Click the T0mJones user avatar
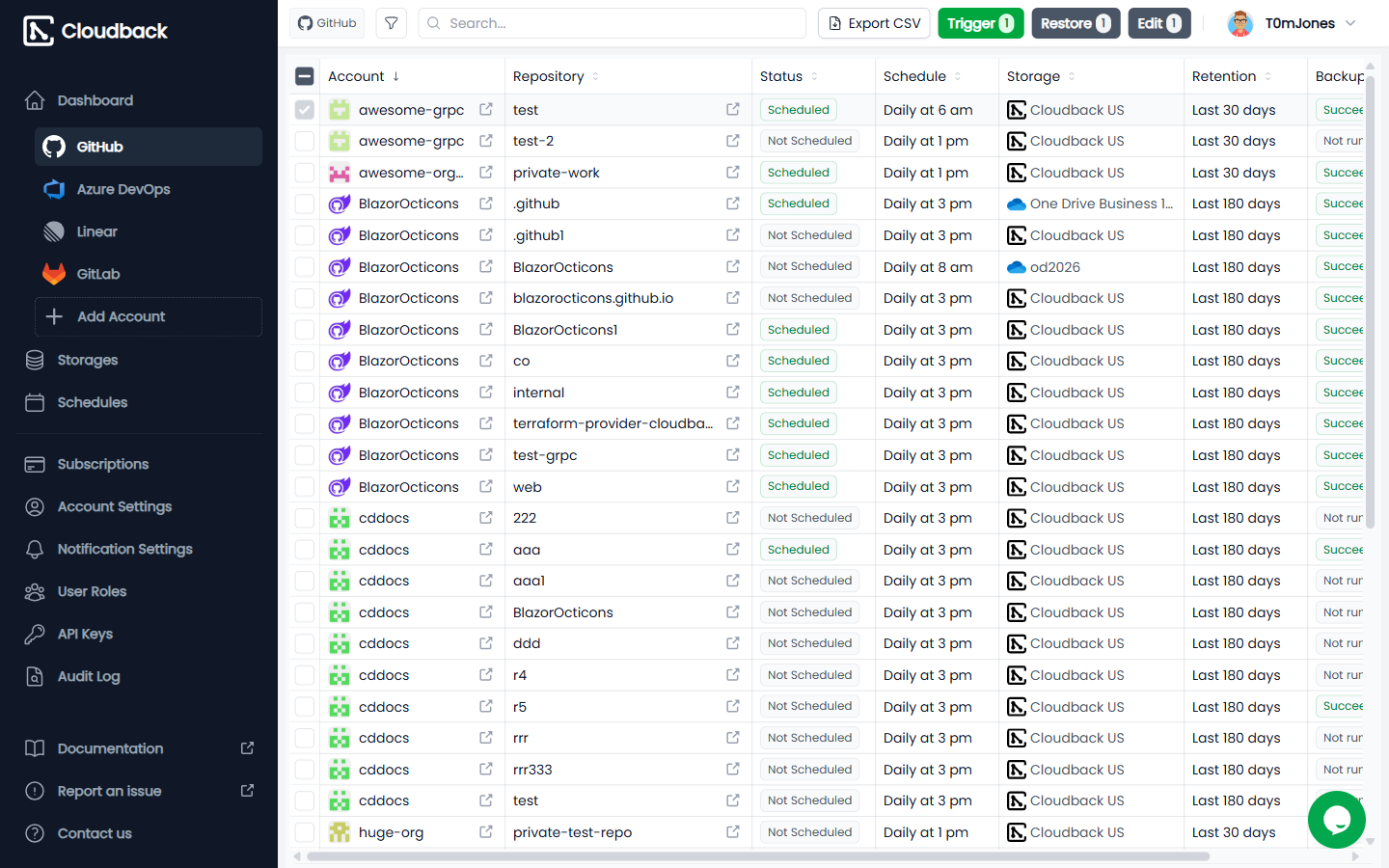Viewport: 1389px width, 868px height. click(x=1240, y=23)
